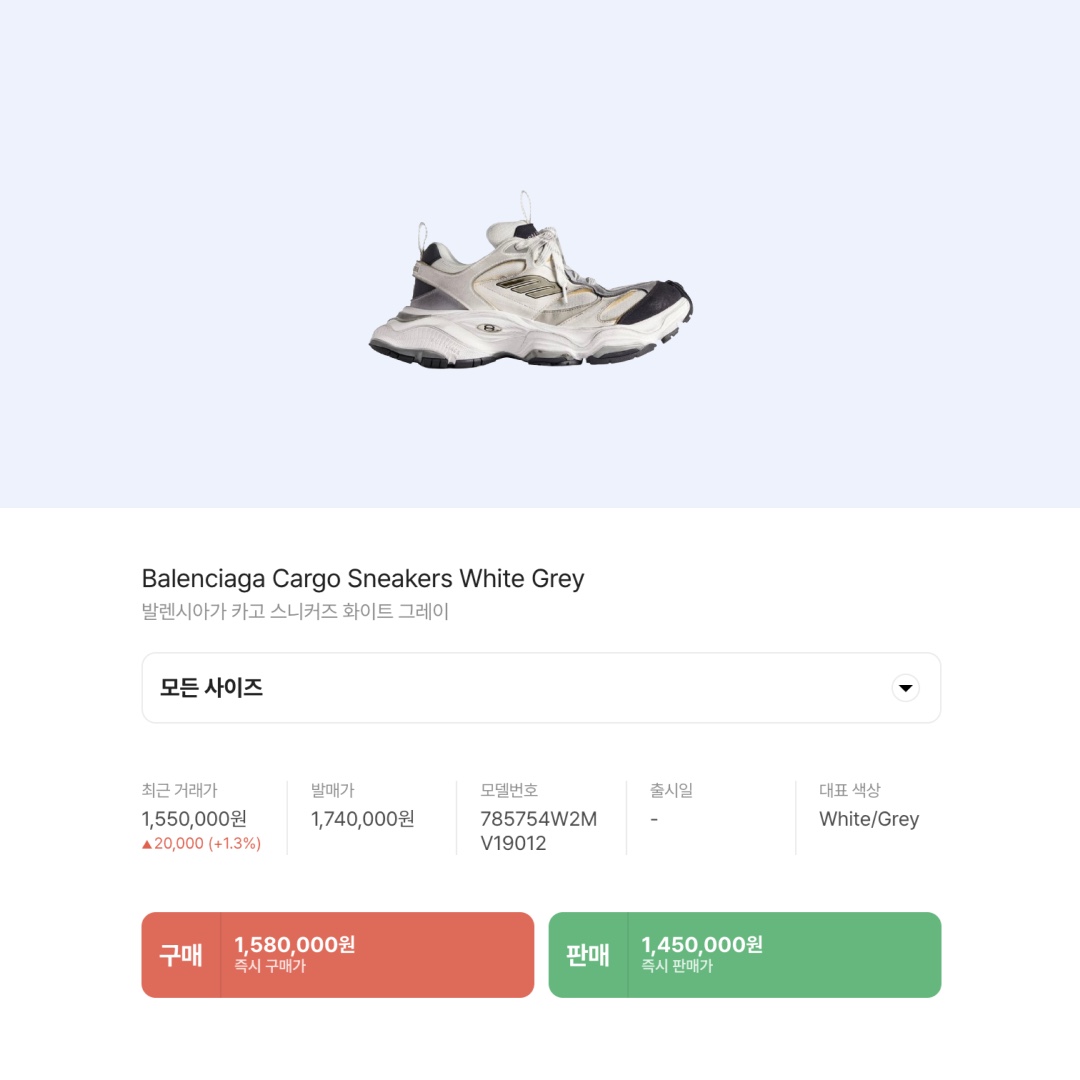Open the 모든 사이즈 size selector

pos(541,687)
